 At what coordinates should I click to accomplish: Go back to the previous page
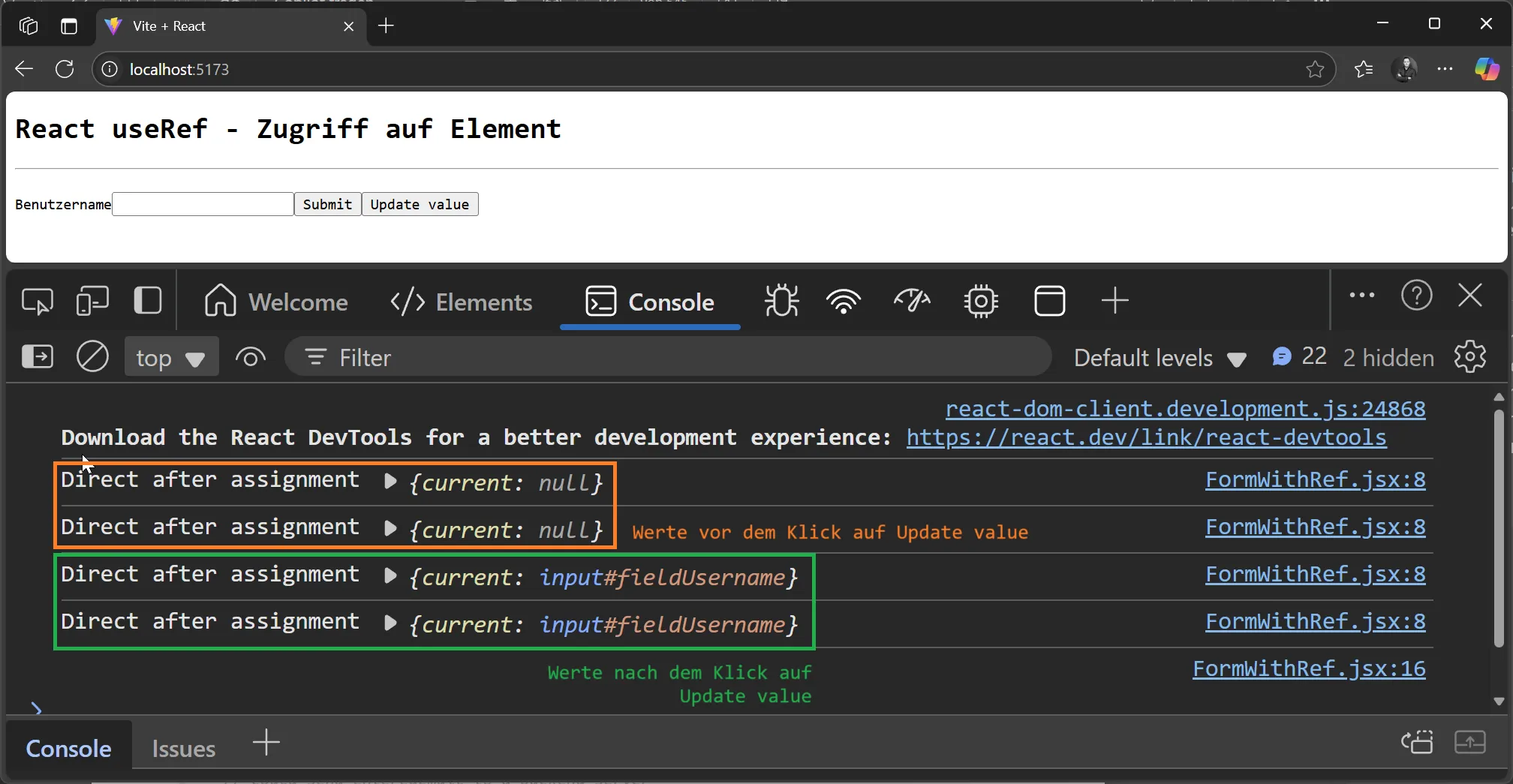tap(24, 69)
